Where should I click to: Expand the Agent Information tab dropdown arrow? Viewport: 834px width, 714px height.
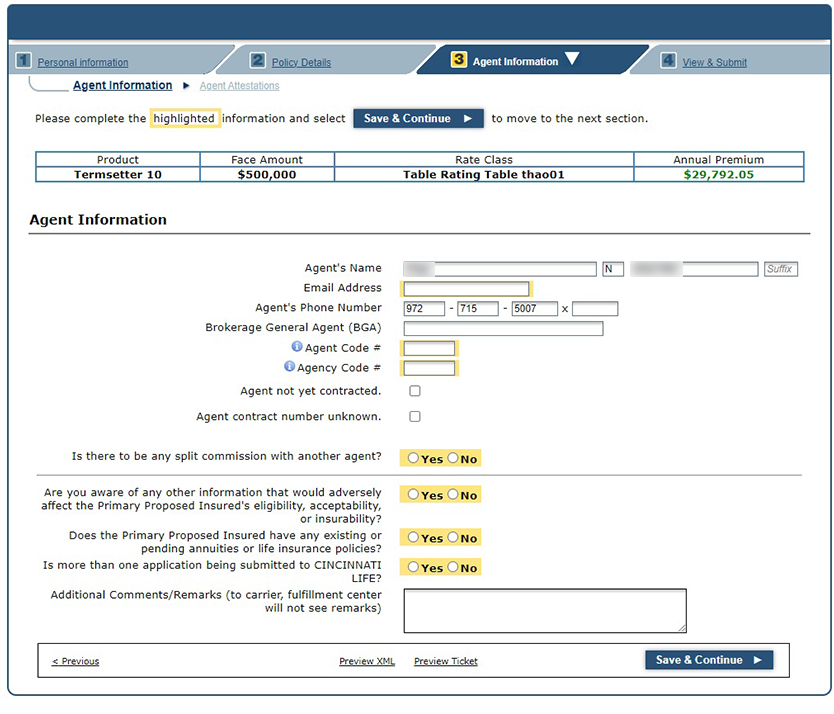point(572,59)
